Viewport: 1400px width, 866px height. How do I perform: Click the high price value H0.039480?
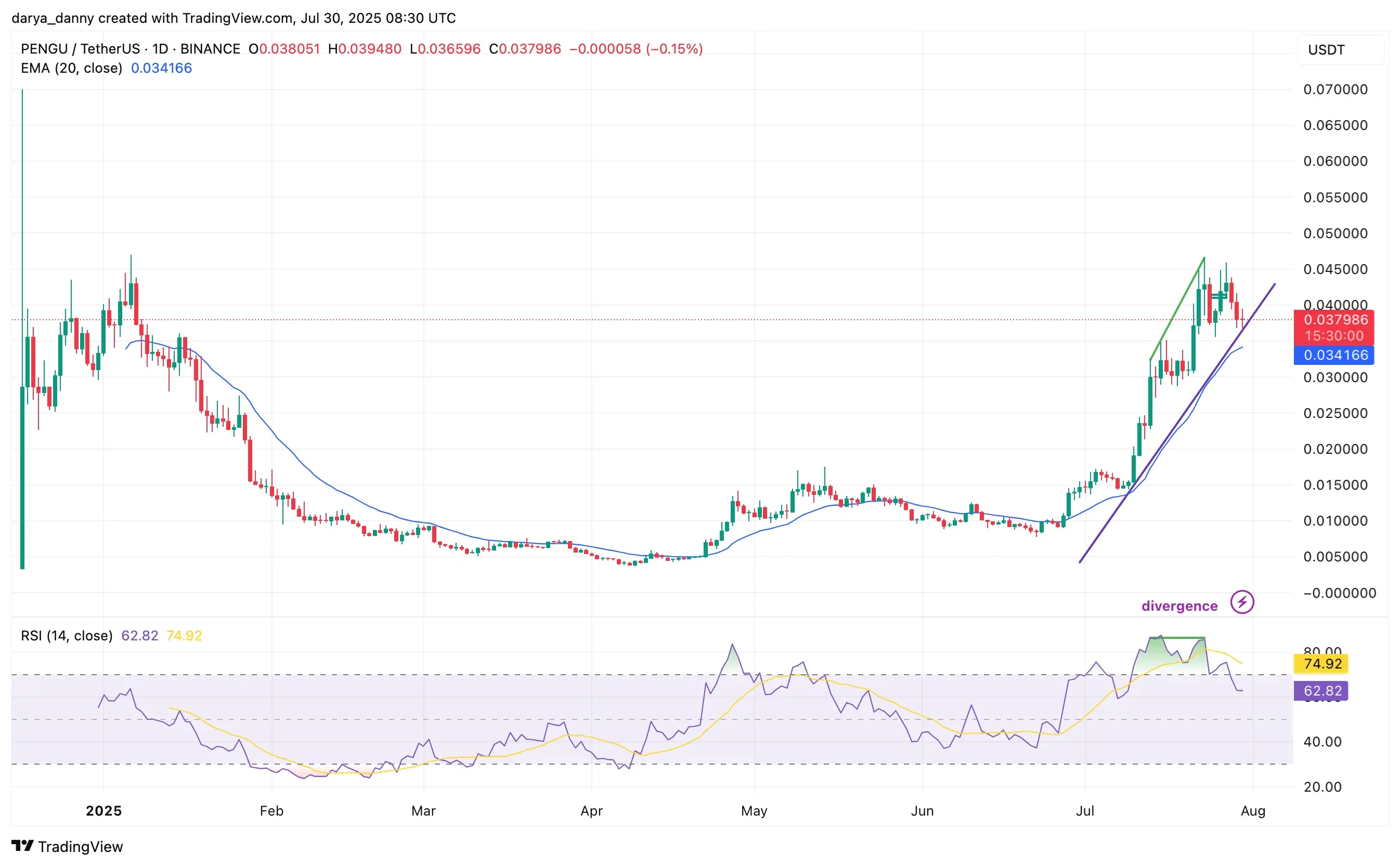365,49
